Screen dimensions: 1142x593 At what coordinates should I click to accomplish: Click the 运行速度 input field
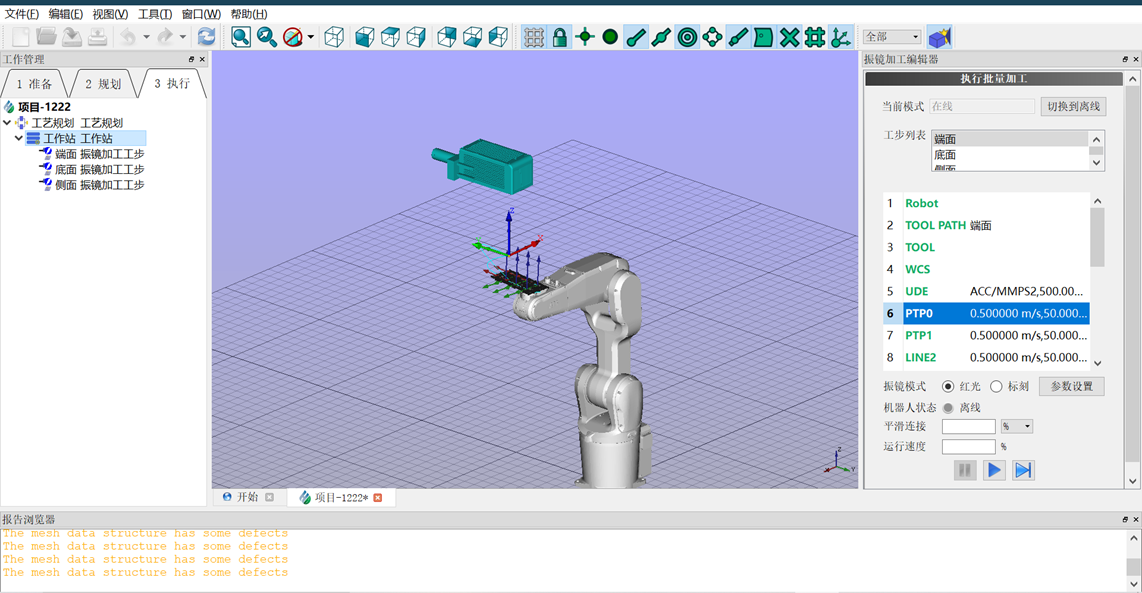[x=968, y=446]
